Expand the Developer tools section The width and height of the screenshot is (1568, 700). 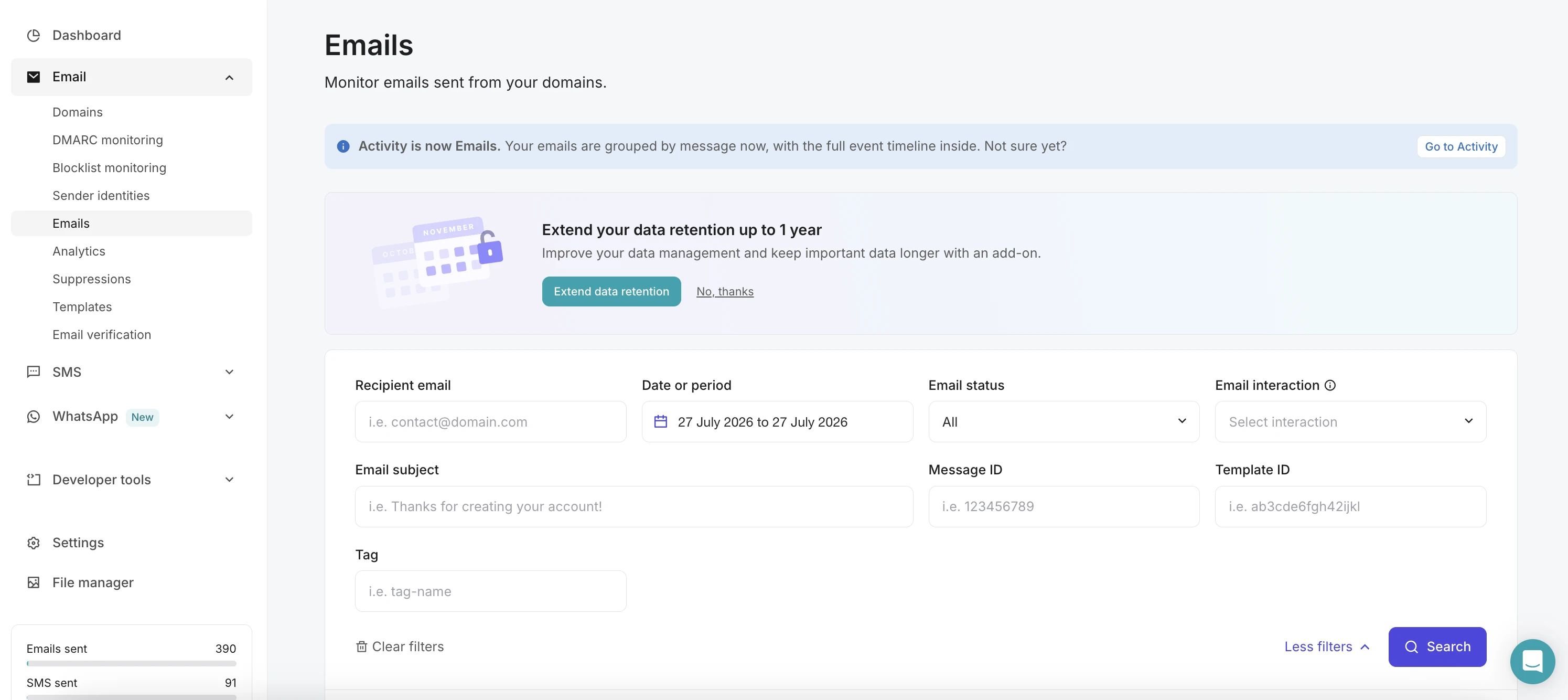pos(230,480)
